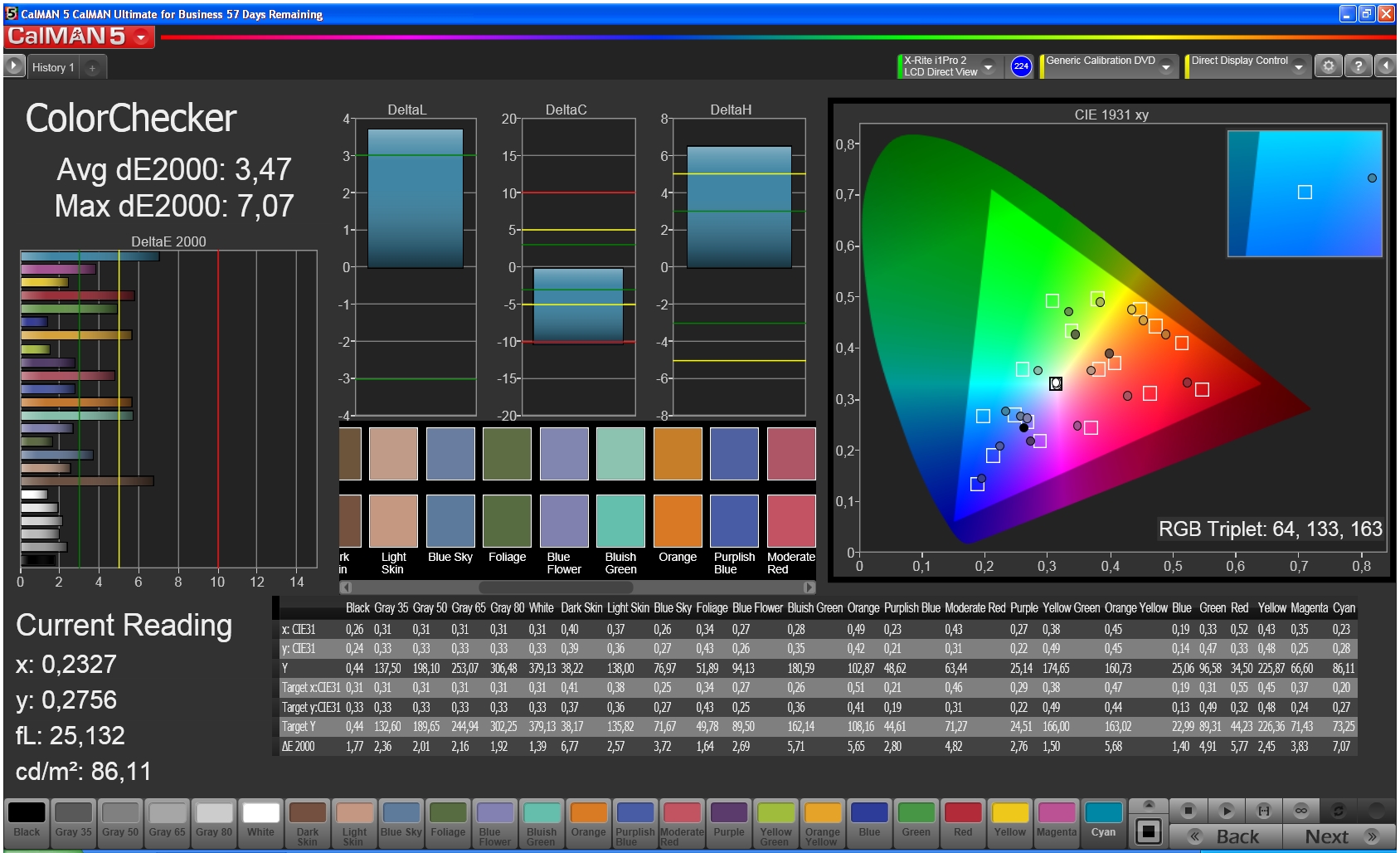The height and width of the screenshot is (853, 1400).
Task: Click RGB Triplet: 64, 133, 163 text
Action: pyautogui.click(x=1270, y=529)
